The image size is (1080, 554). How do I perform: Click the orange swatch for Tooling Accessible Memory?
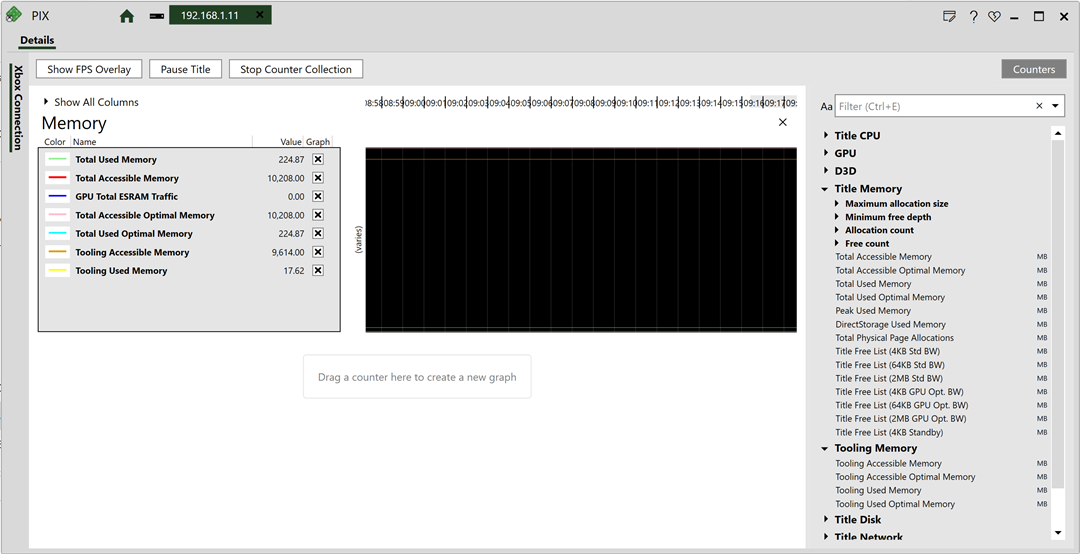[x=57, y=252]
